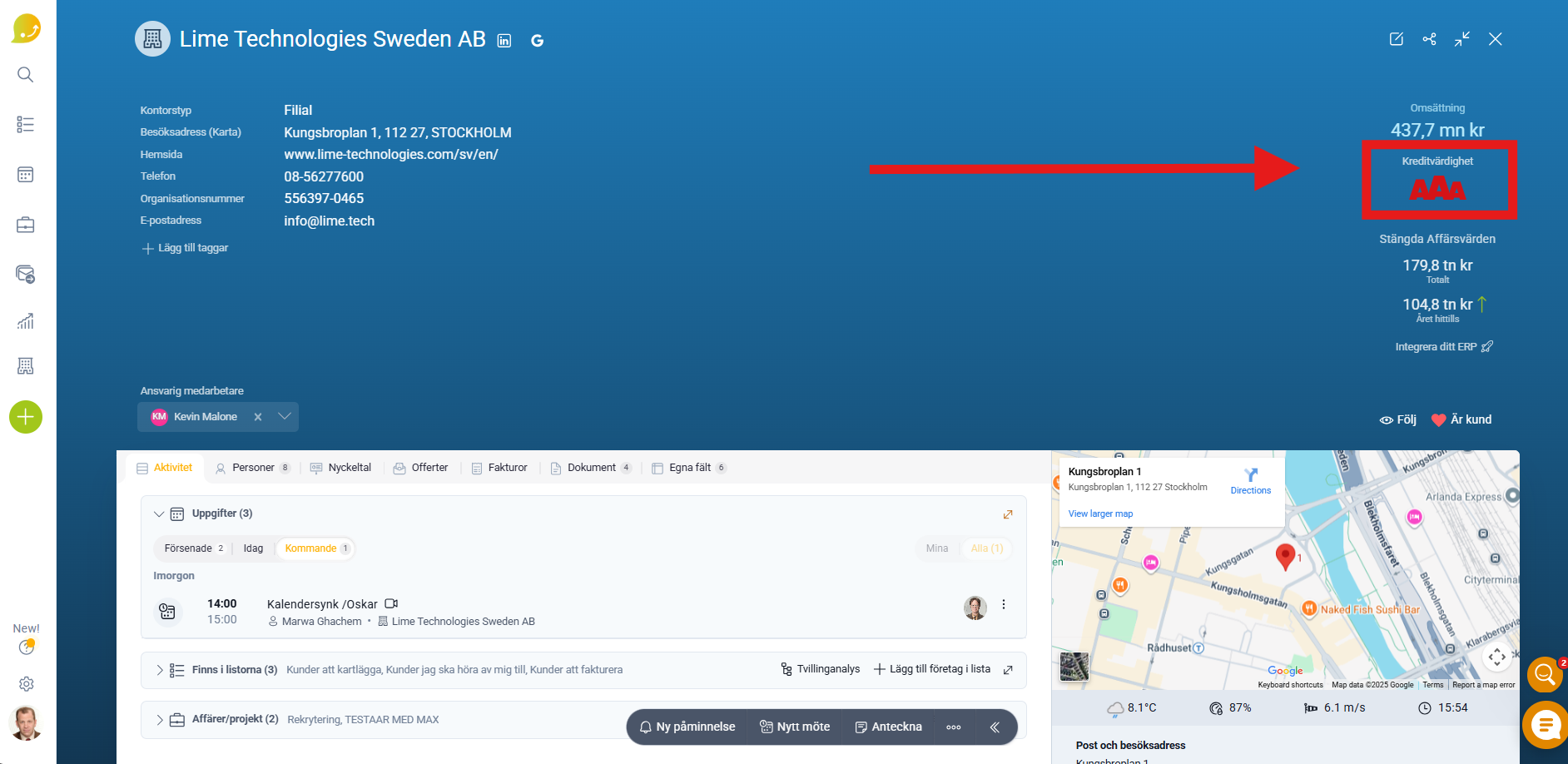
Task: Open the website www.lime-technologies.com link
Action: tap(391, 155)
